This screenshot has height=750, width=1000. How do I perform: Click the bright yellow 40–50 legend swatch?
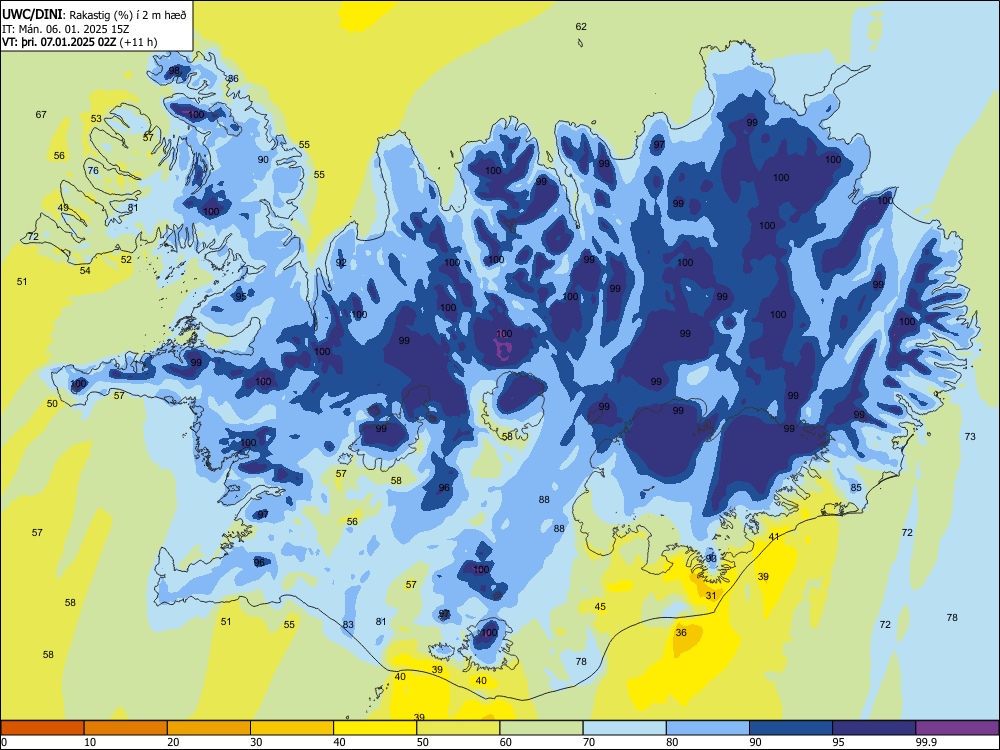[375, 728]
